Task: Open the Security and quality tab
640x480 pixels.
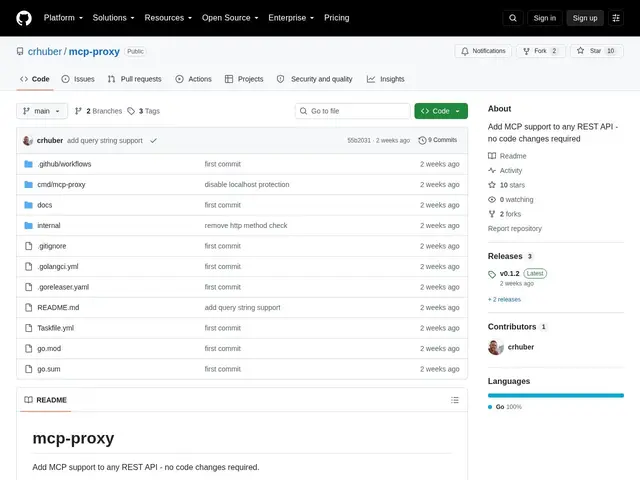Action: 314,79
